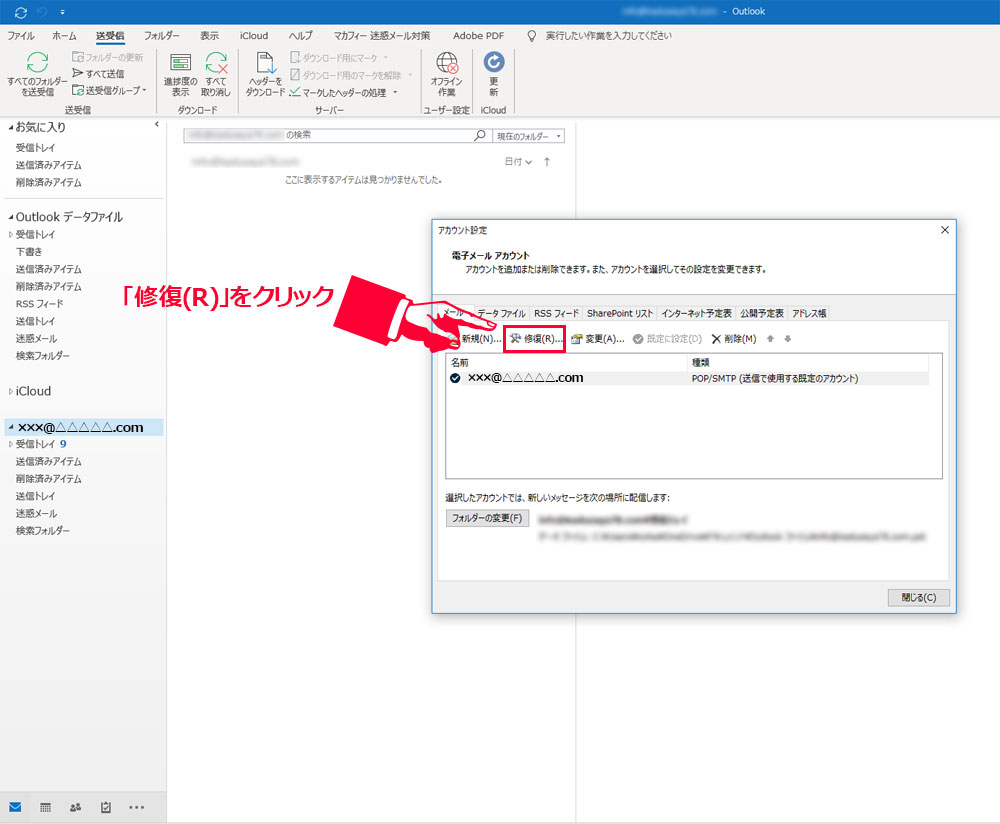1000x824 pixels.
Task: Click the tell-me search box
Action: click(608, 36)
